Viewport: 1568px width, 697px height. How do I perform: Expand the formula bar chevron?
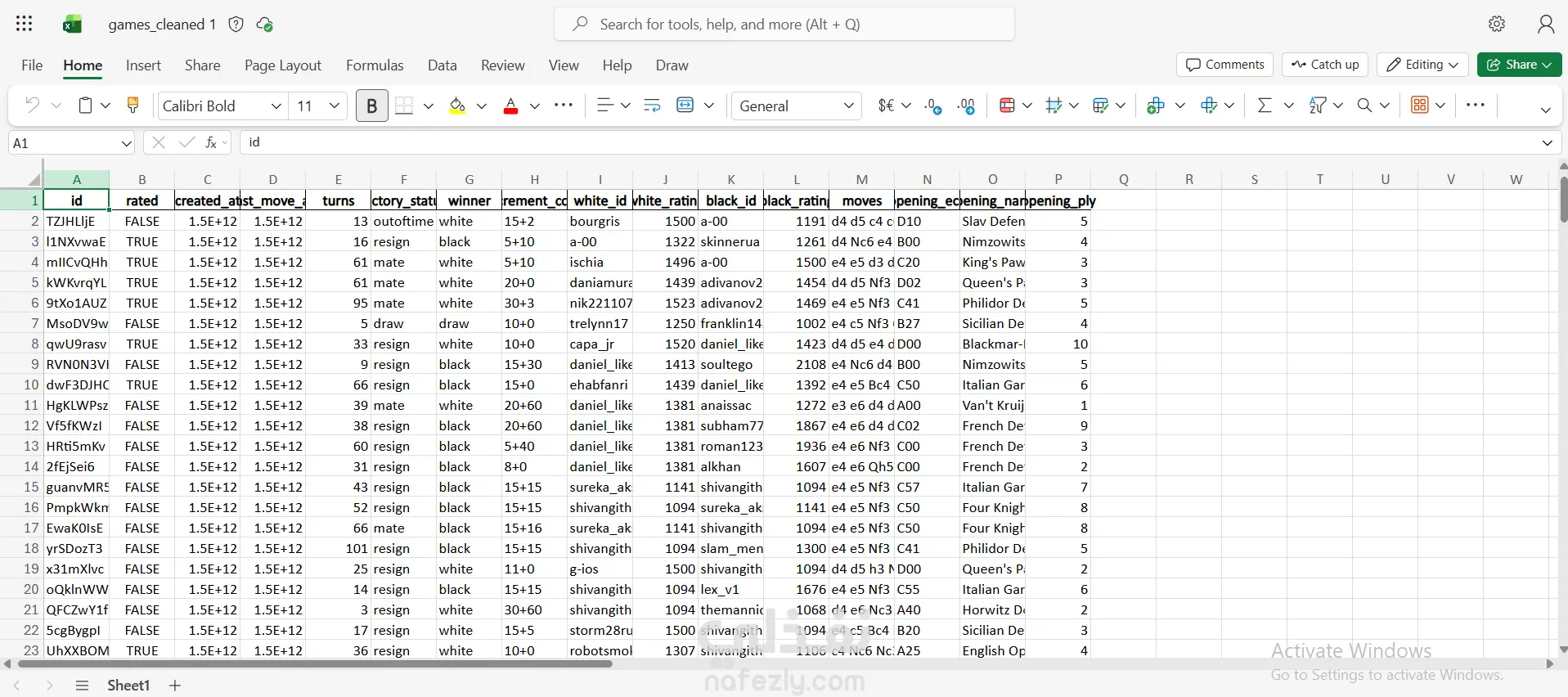pos(1548,142)
